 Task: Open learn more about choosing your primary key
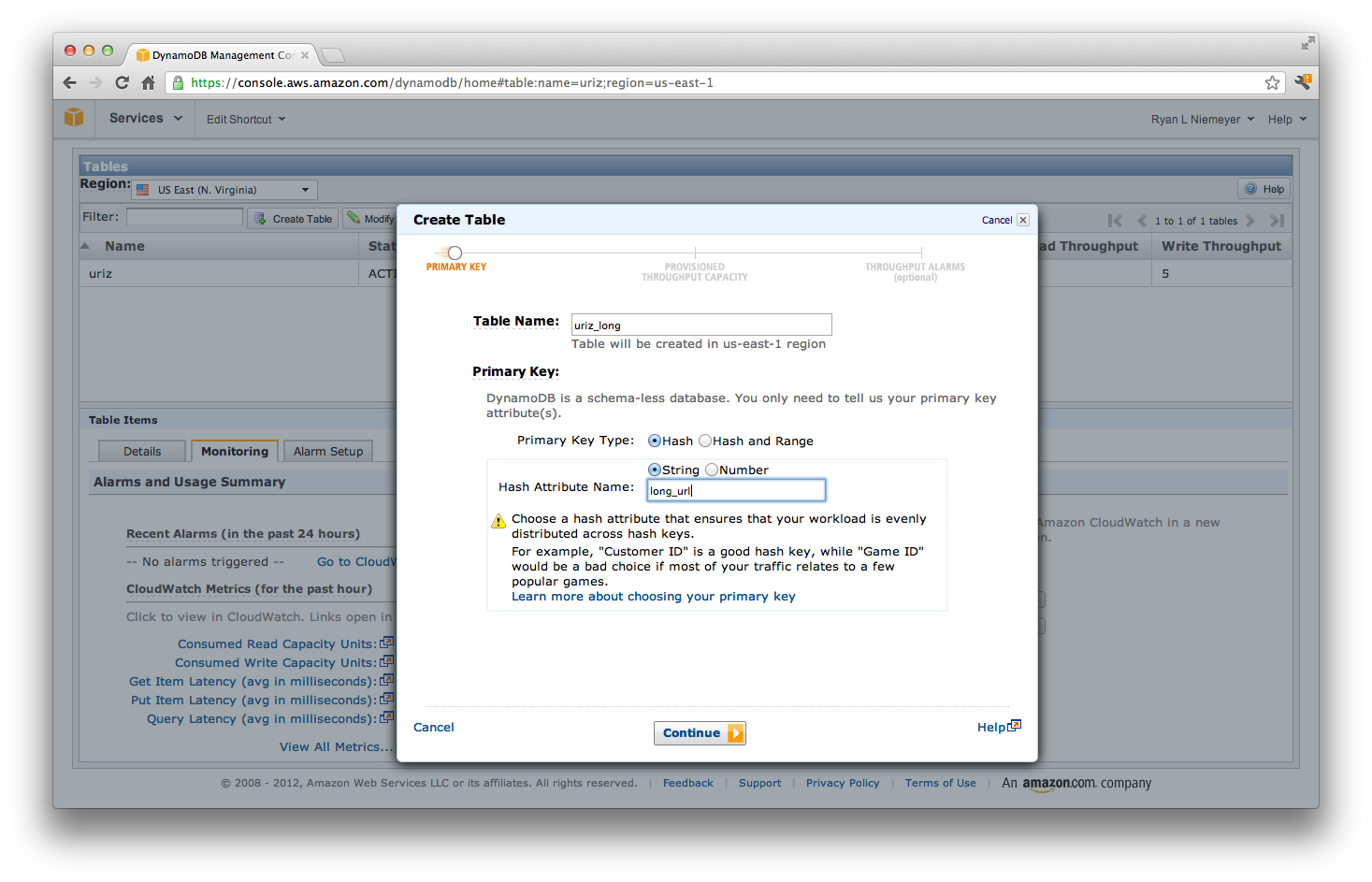[x=653, y=596]
